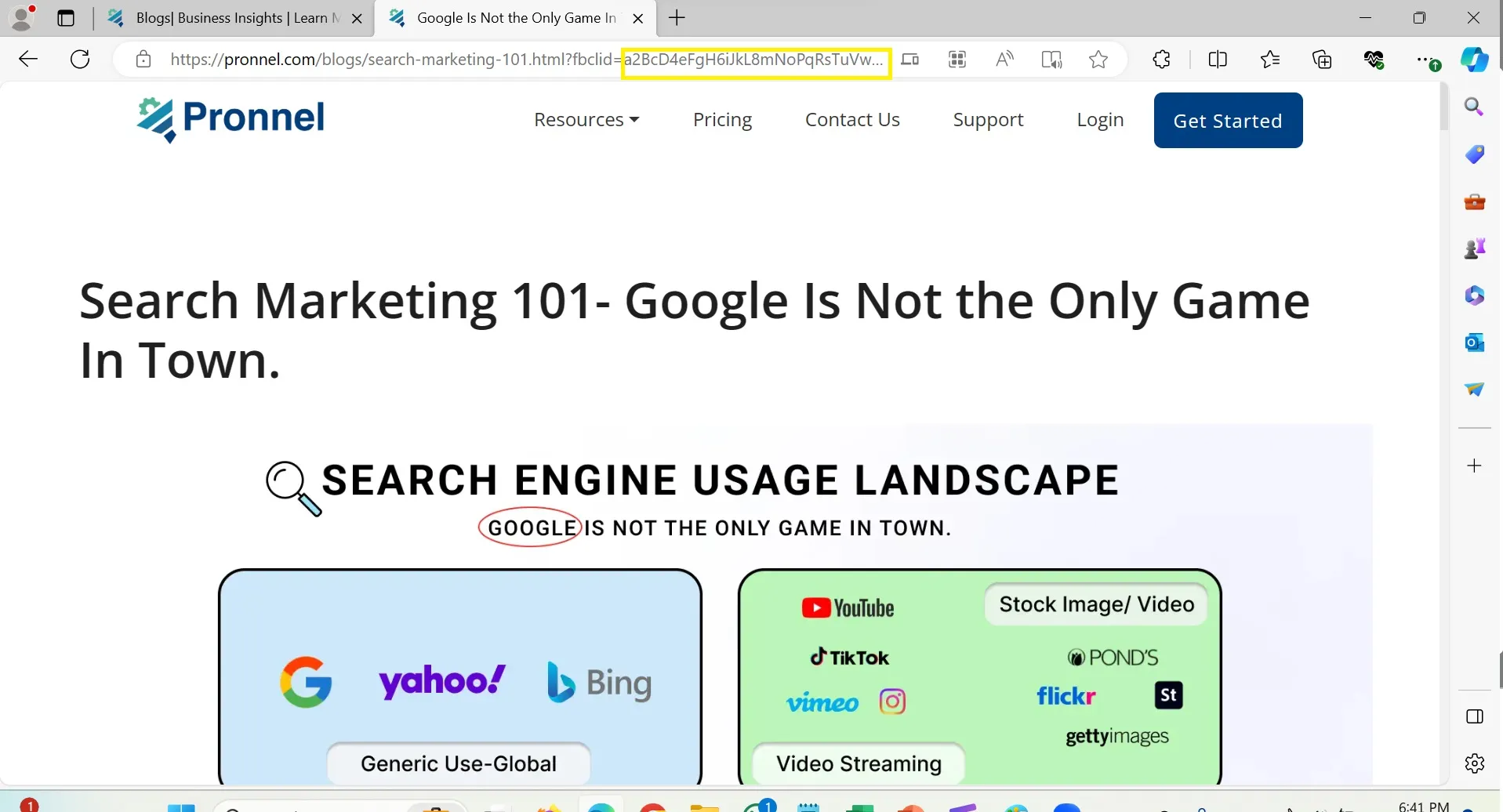Open the Collections panel
Viewport: 1503px width, 812px height.
(1323, 60)
